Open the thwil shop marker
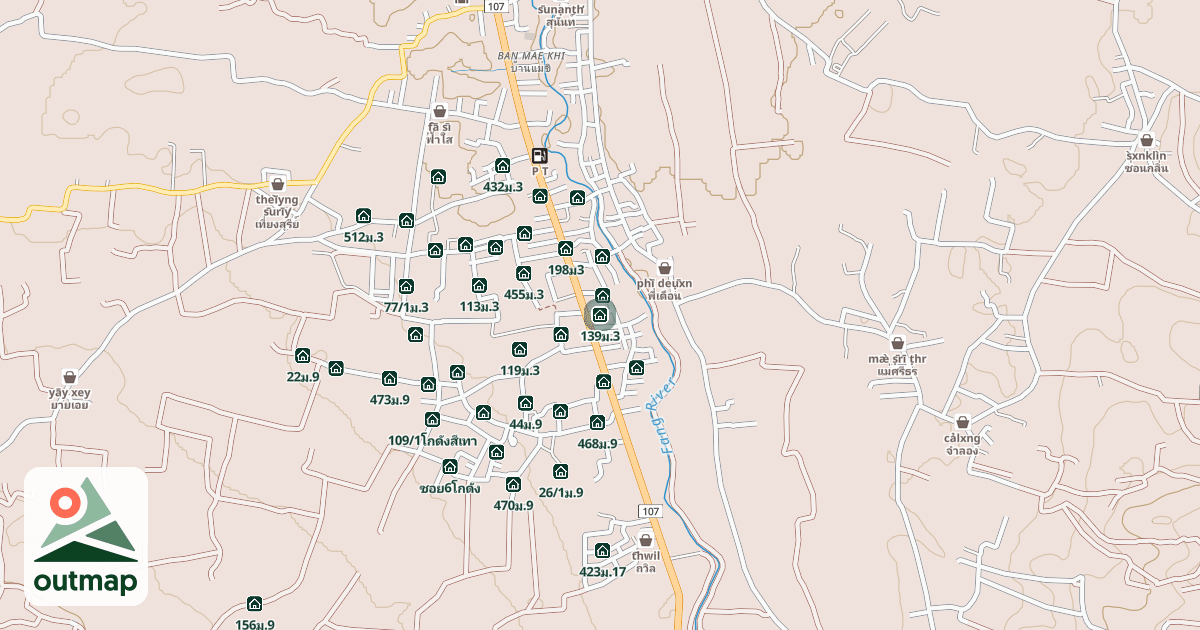Screen dimensions: 1200x630 click(646, 540)
